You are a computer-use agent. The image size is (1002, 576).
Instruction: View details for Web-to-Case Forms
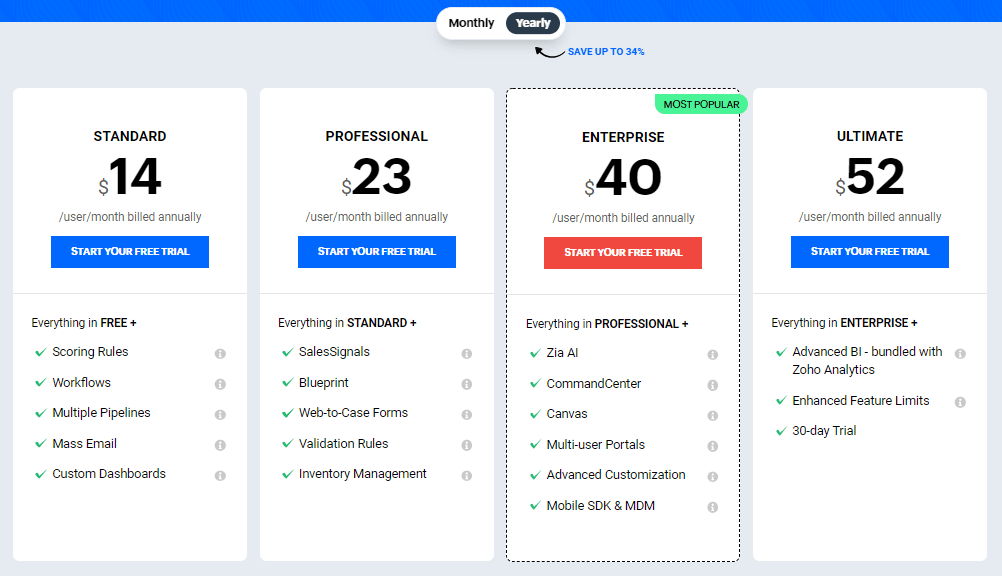pos(466,413)
